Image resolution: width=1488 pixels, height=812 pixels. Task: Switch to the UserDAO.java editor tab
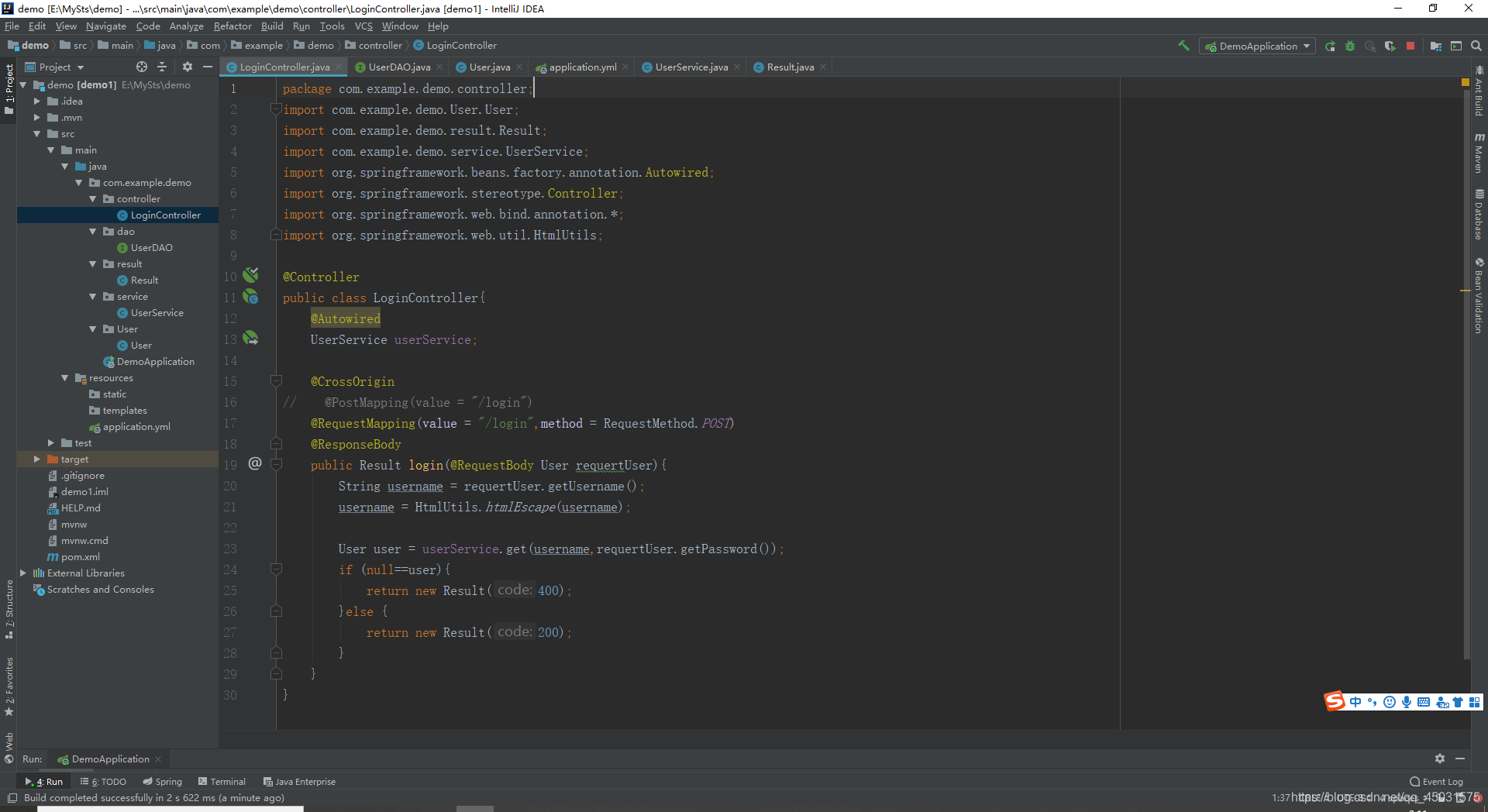click(399, 67)
